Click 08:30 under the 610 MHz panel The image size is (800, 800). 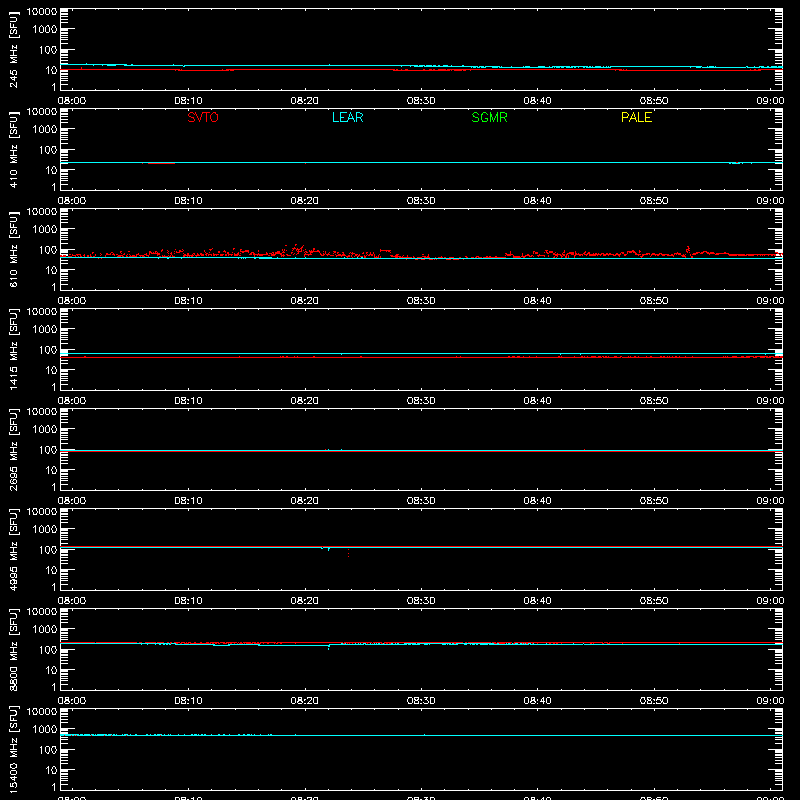click(x=421, y=301)
